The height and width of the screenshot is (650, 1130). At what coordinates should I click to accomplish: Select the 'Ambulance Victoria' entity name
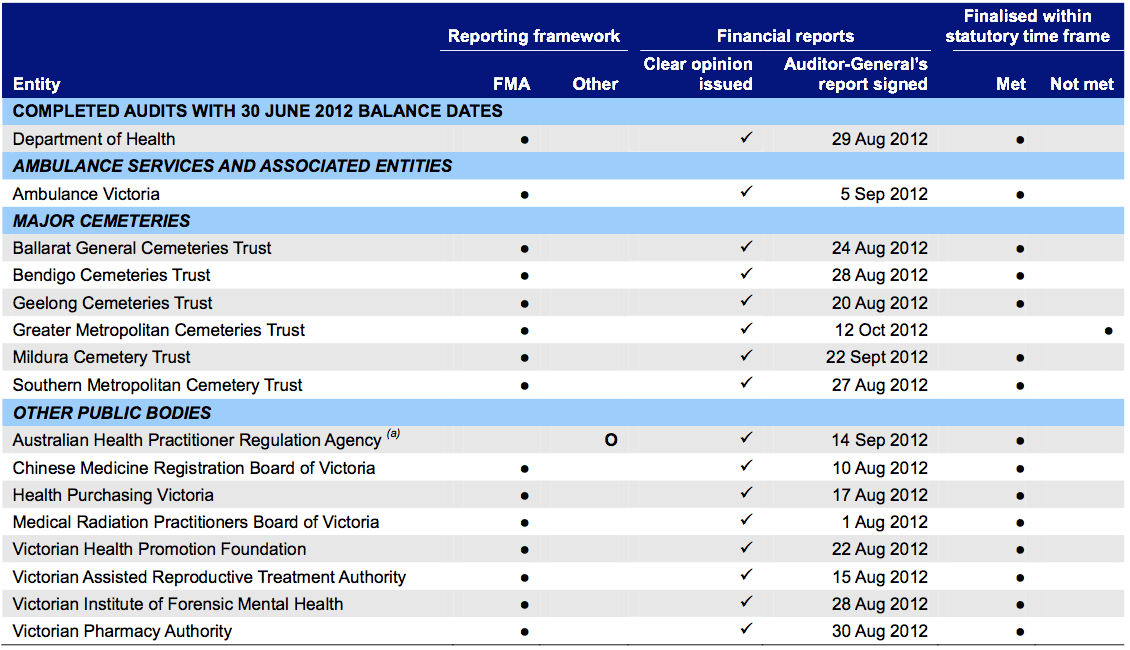pos(86,194)
